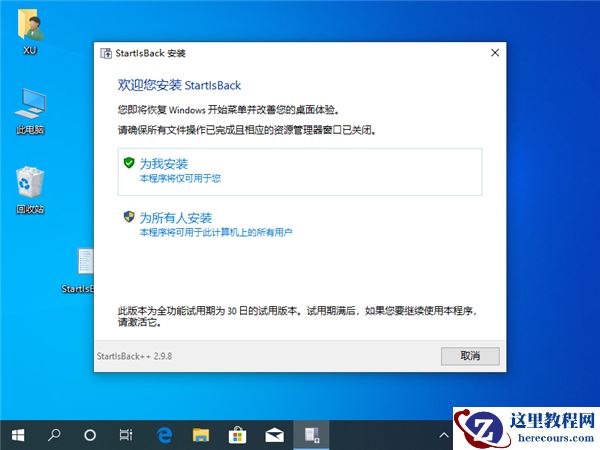600x450 pixels.
Task: Click the running installer taskbar icon
Action: click(x=311, y=435)
